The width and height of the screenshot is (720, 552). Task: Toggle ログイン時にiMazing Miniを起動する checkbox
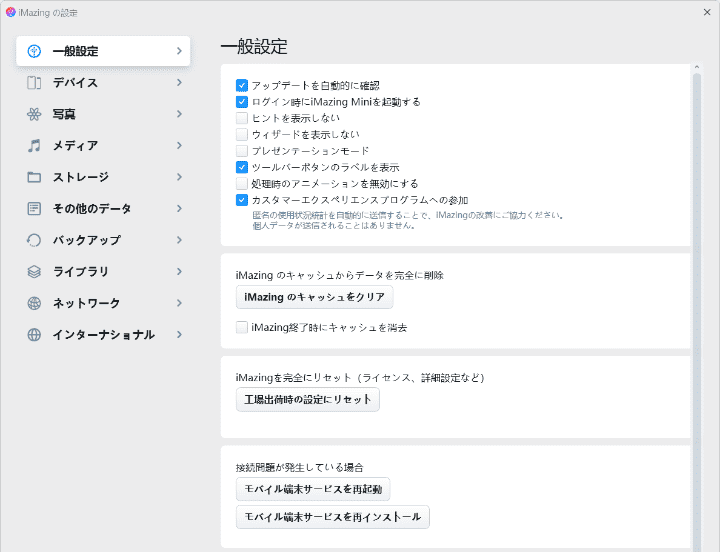(242, 101)
